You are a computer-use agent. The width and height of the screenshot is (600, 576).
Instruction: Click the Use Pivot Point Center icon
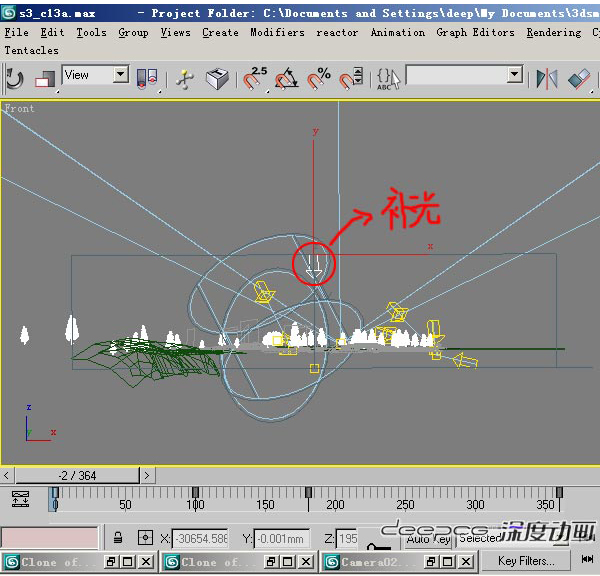coord(147,79)
